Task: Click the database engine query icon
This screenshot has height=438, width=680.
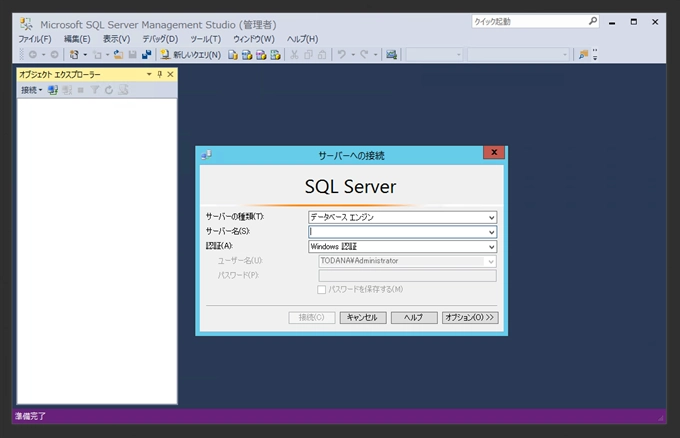Action: coord(233,55)
